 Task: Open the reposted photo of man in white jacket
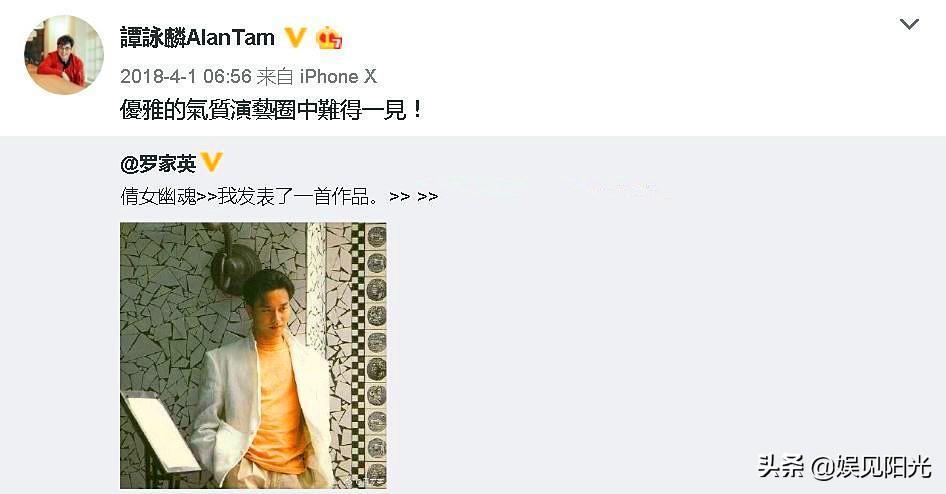coord(253,355)
